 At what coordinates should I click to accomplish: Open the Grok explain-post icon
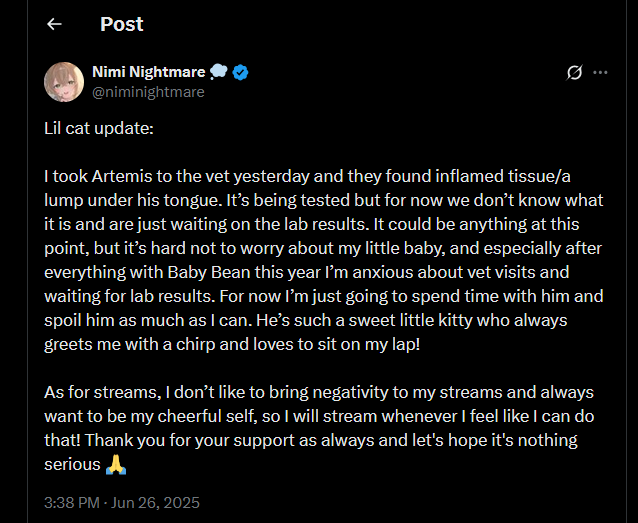coord(574,72)
